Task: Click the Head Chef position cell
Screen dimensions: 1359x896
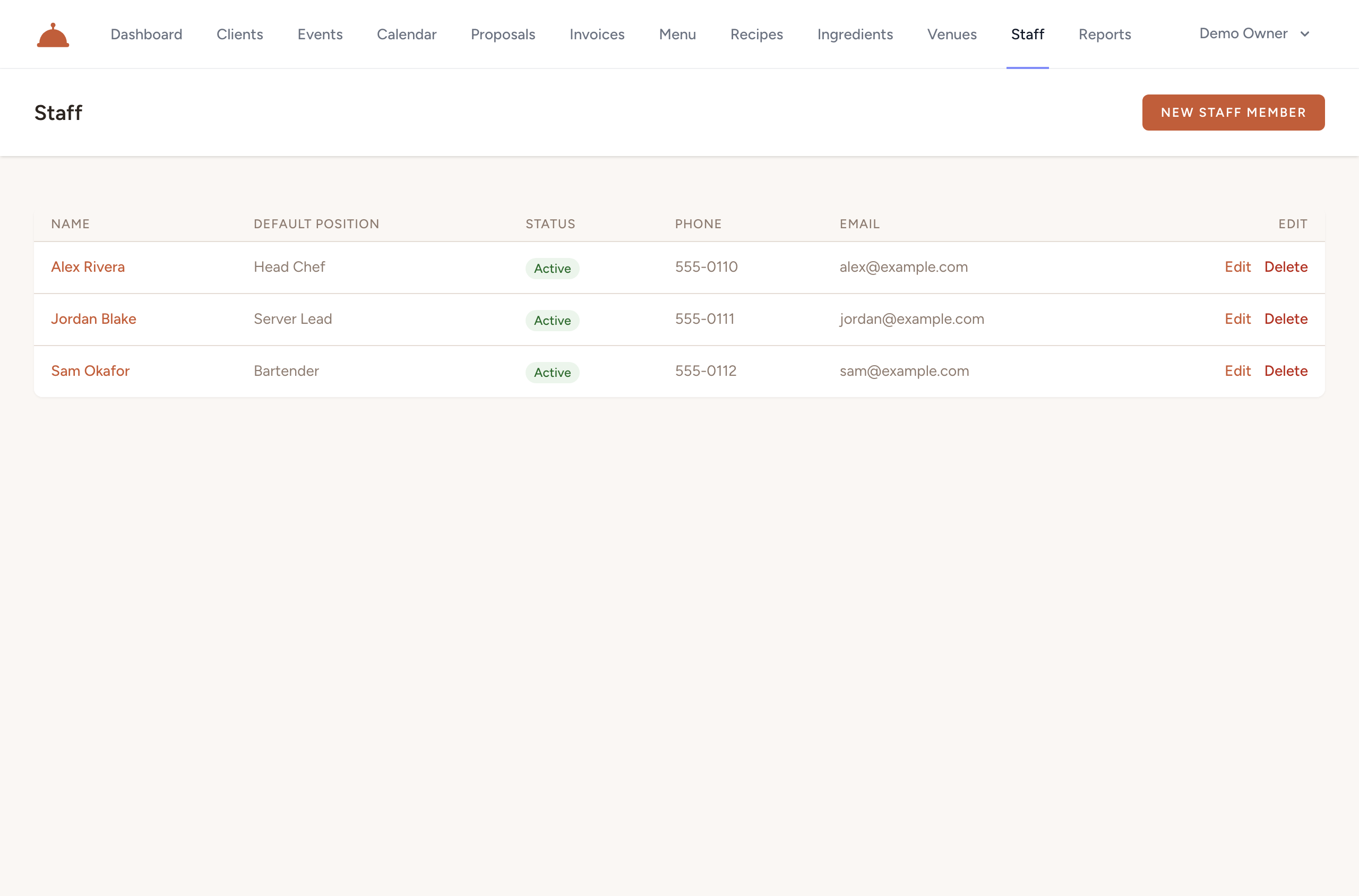Action: click(289, 267)
